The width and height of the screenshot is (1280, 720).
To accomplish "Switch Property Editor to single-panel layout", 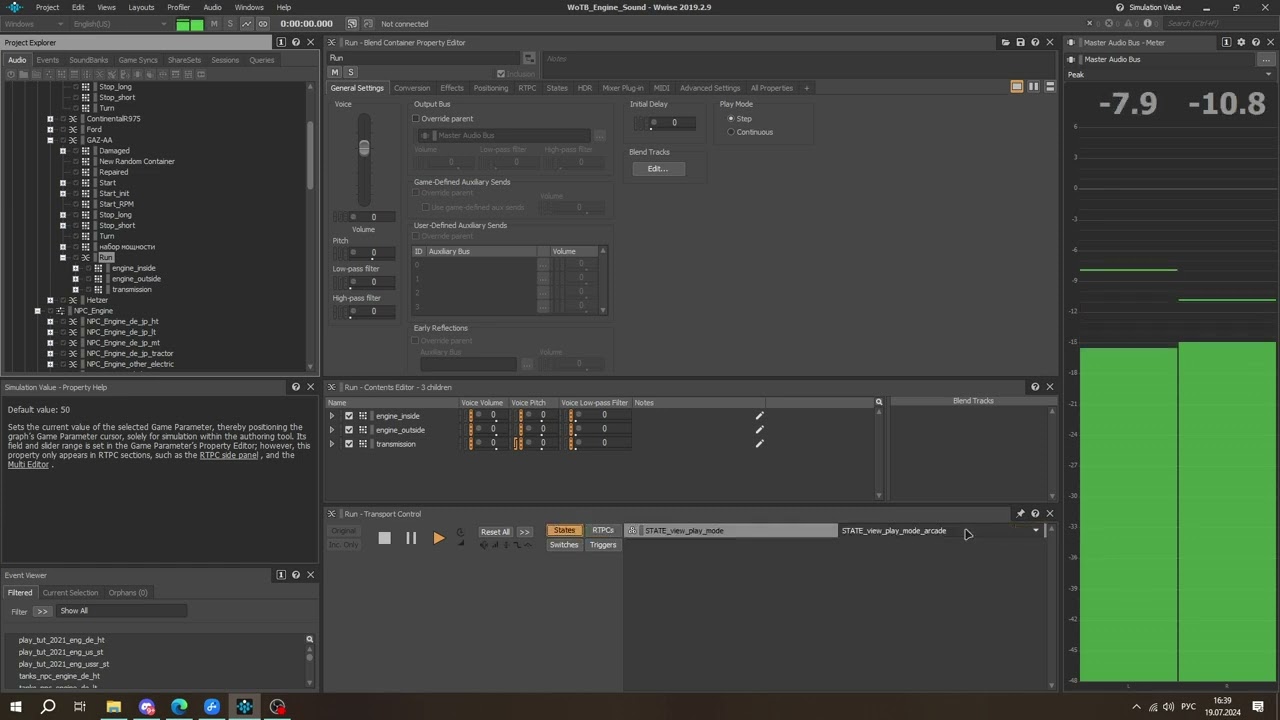I will [1017, 87].
